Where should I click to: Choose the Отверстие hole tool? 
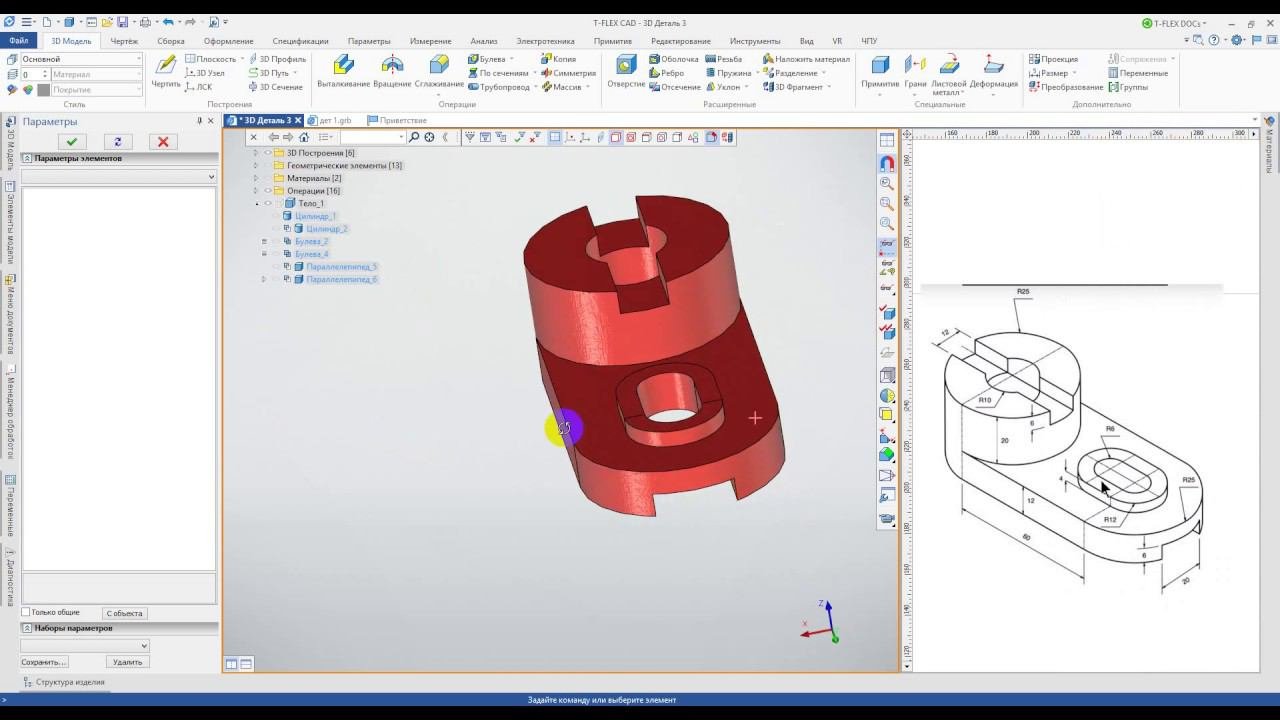click(626, 72)
